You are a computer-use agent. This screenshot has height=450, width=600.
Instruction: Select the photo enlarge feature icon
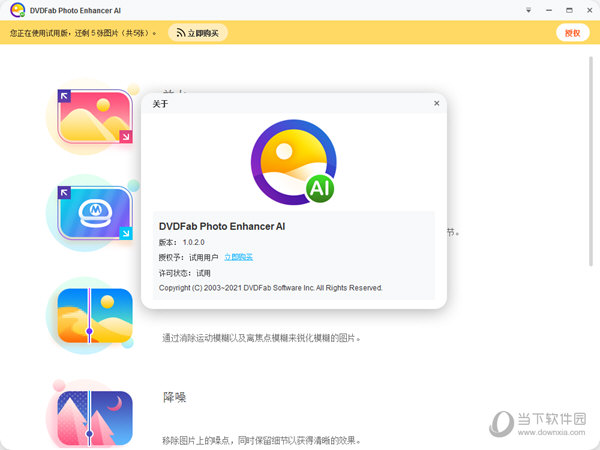[95, 116]
